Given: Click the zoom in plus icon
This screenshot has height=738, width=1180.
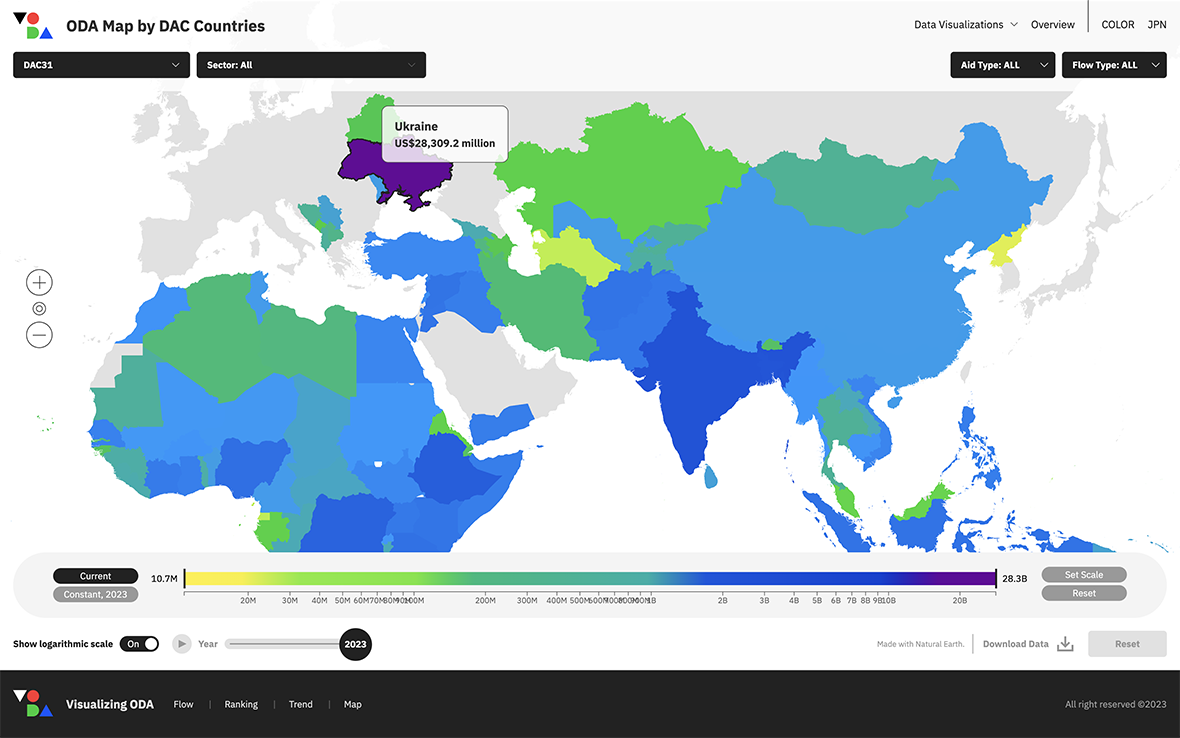Looking at the screenshot, I should tap(39, 282).
